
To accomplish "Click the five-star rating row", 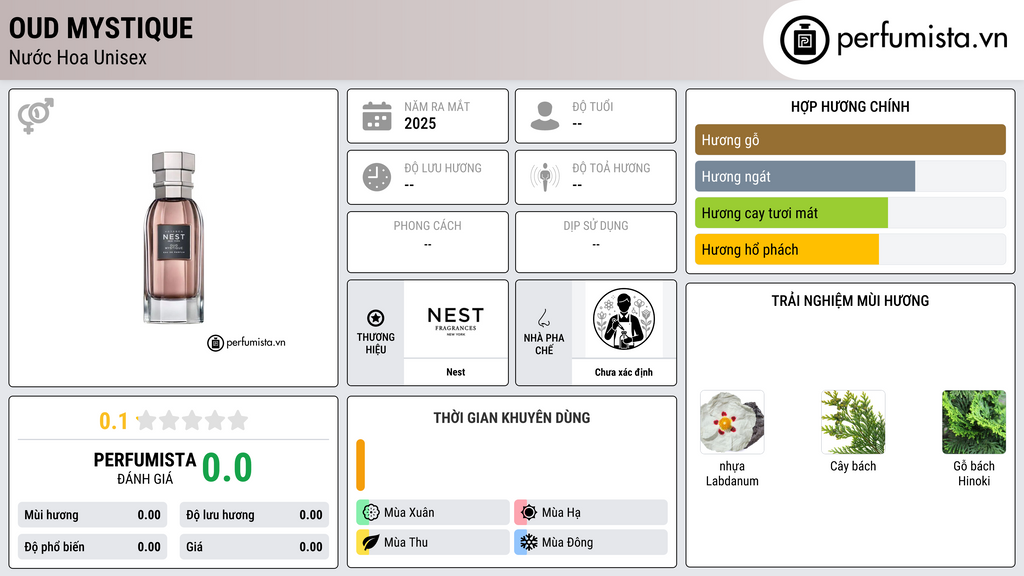I will 193,420.
